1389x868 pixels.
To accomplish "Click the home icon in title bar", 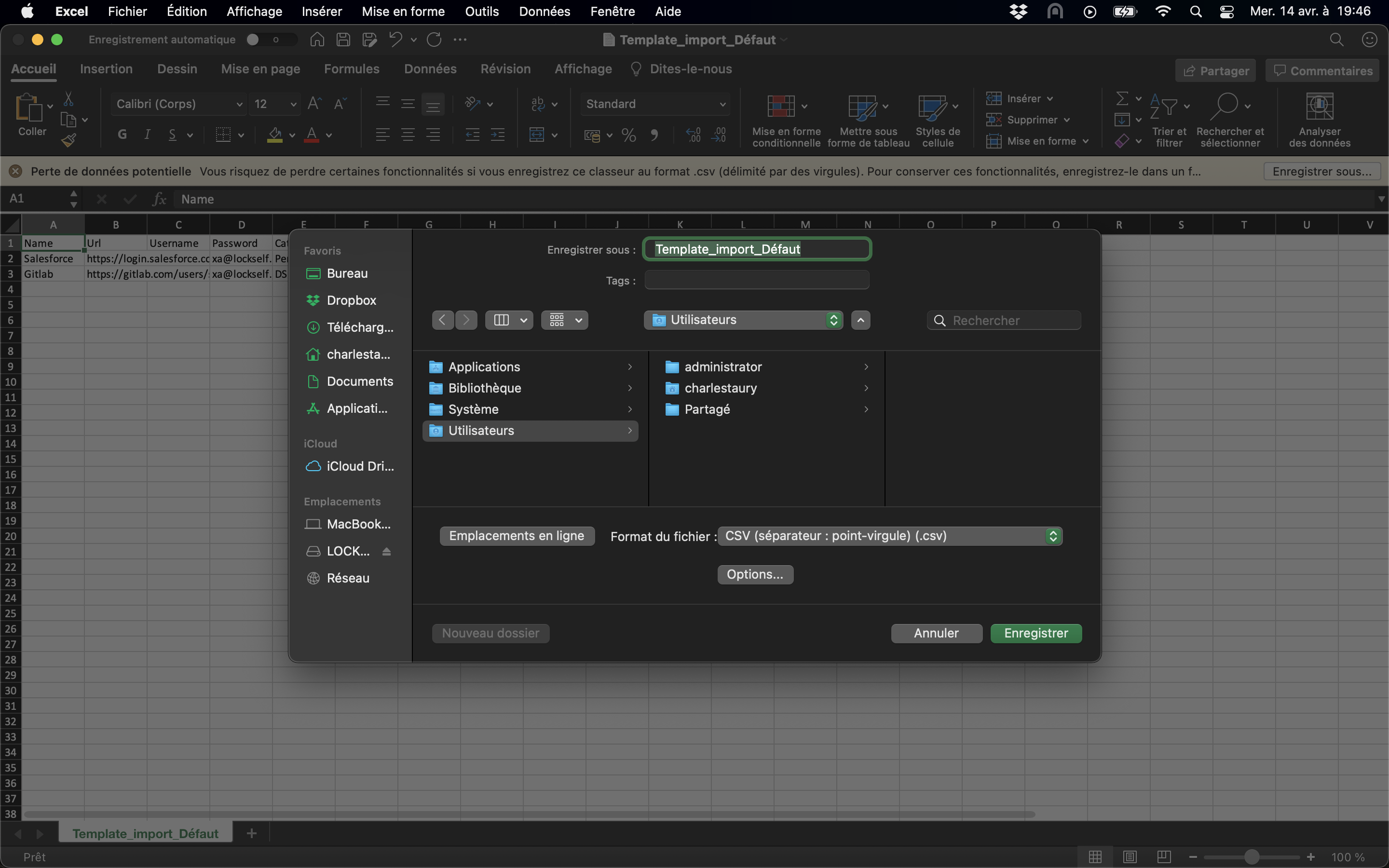I will (317, 40).
